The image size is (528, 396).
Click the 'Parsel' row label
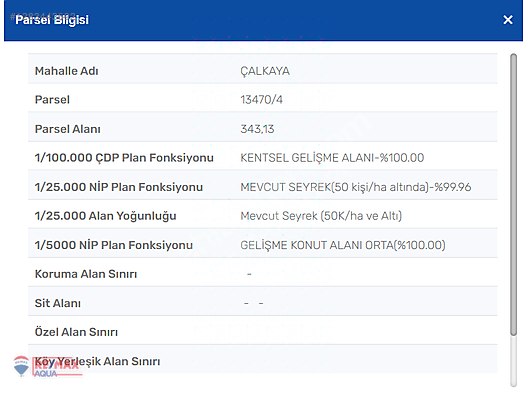click(52, 100)
